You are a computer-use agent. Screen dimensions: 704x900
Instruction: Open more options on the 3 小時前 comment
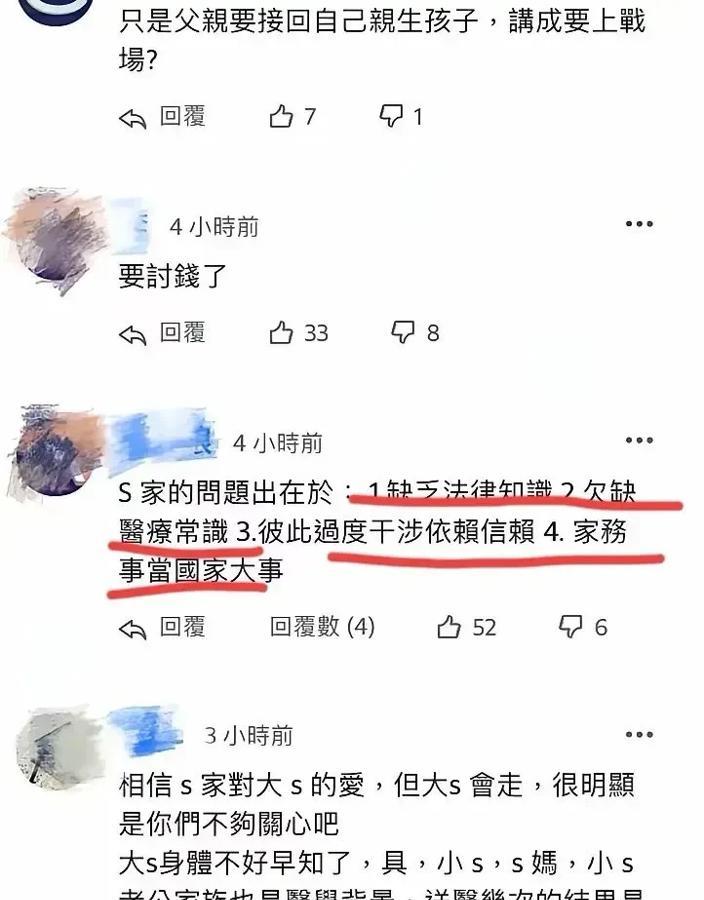(639, 734)
